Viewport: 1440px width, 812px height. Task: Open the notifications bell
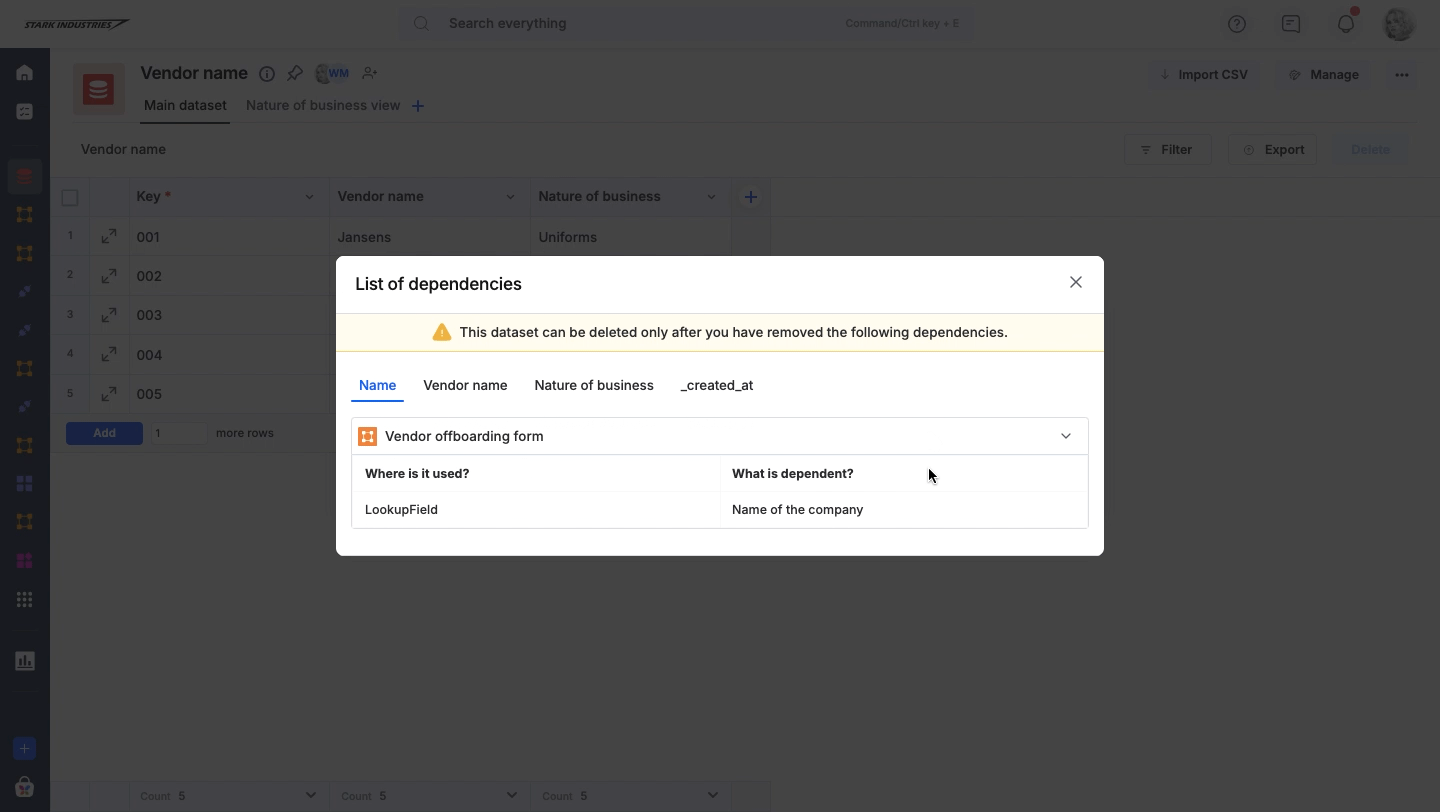tap(1346, 24)
